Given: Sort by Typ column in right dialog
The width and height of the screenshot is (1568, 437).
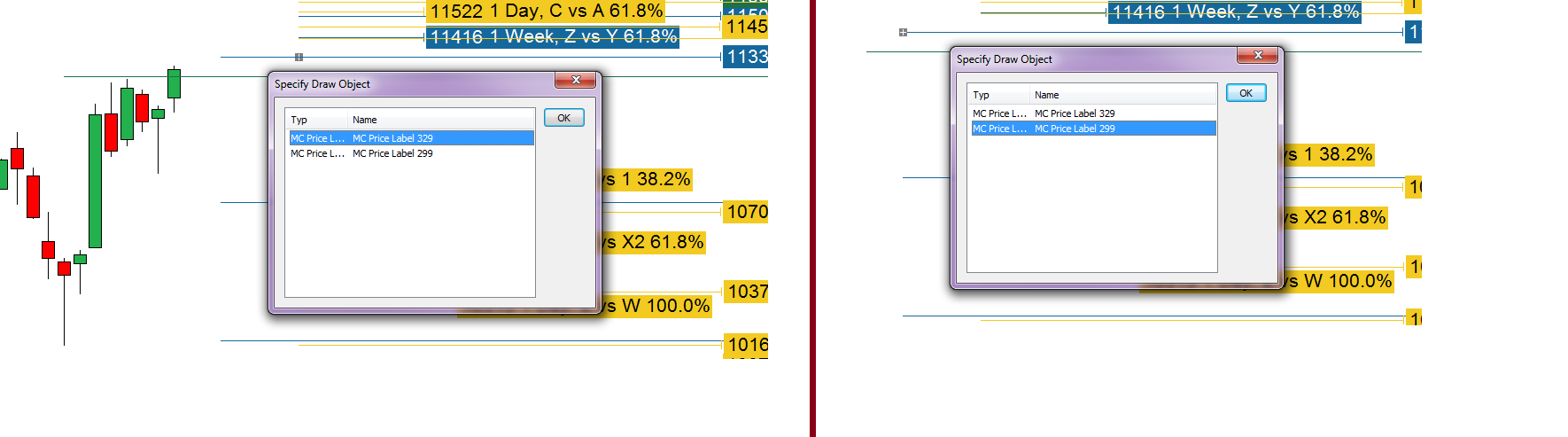Looking at the screenshot, I should click(x=998, y=95).
